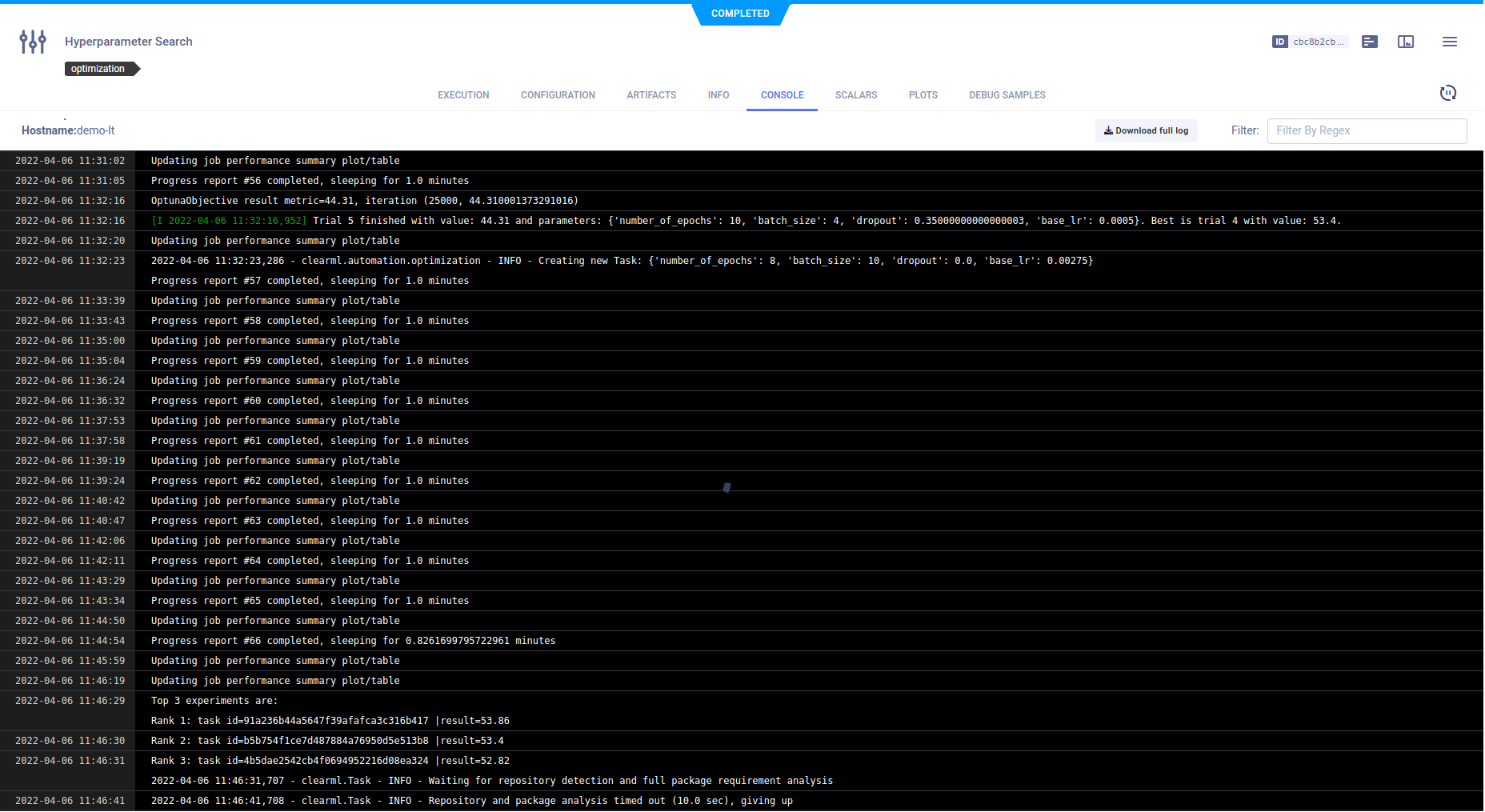1485x812 pixels.
Task: Click the COMPLETED status badge
Action: [x=740, y=14]
